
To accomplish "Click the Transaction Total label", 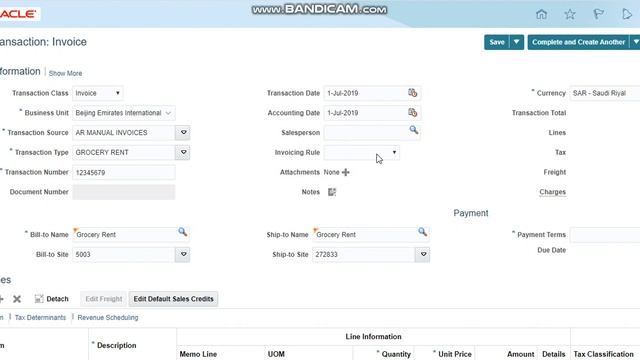I will [539, 113].
